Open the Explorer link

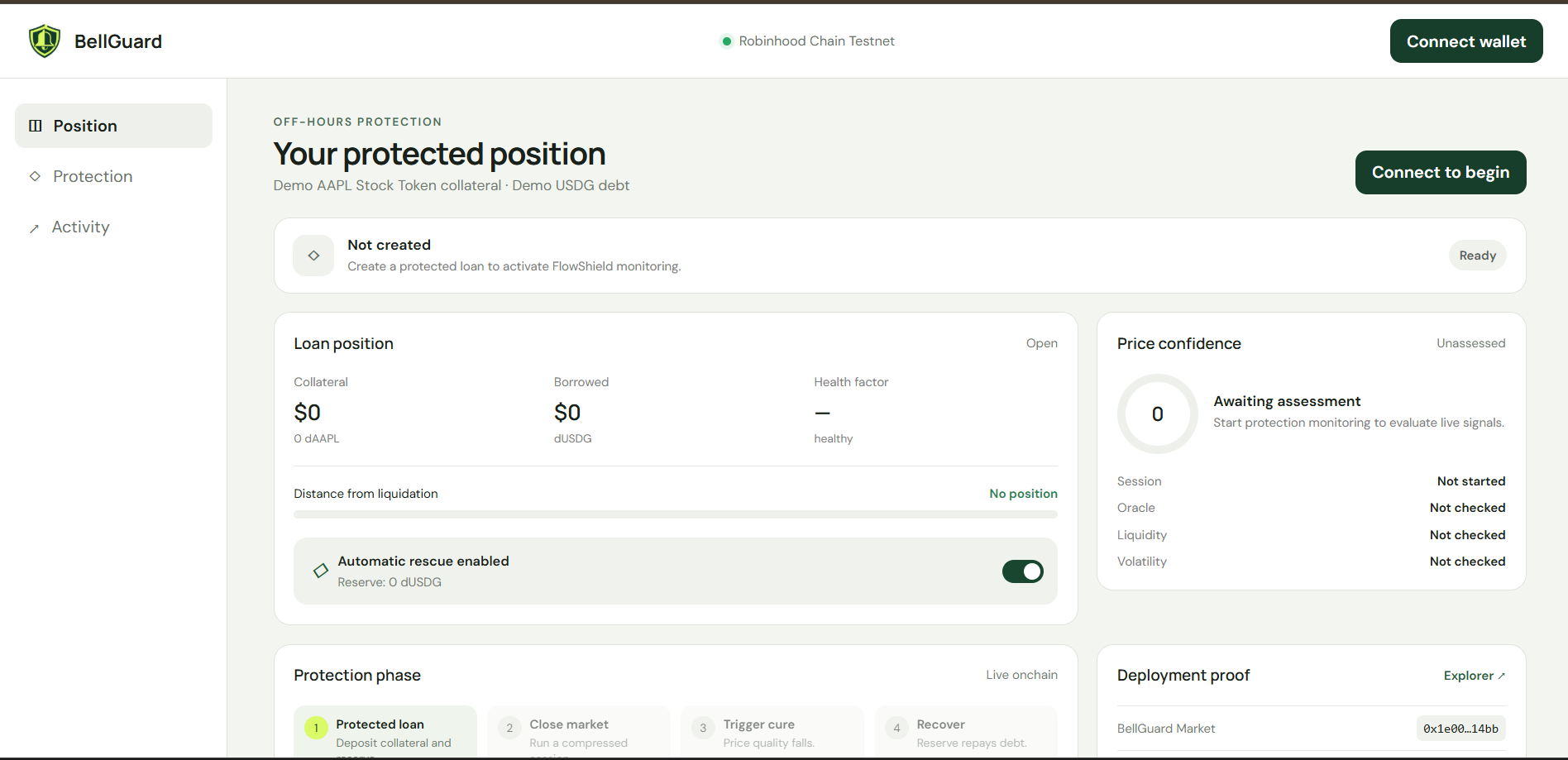[x=1475, y=676]
